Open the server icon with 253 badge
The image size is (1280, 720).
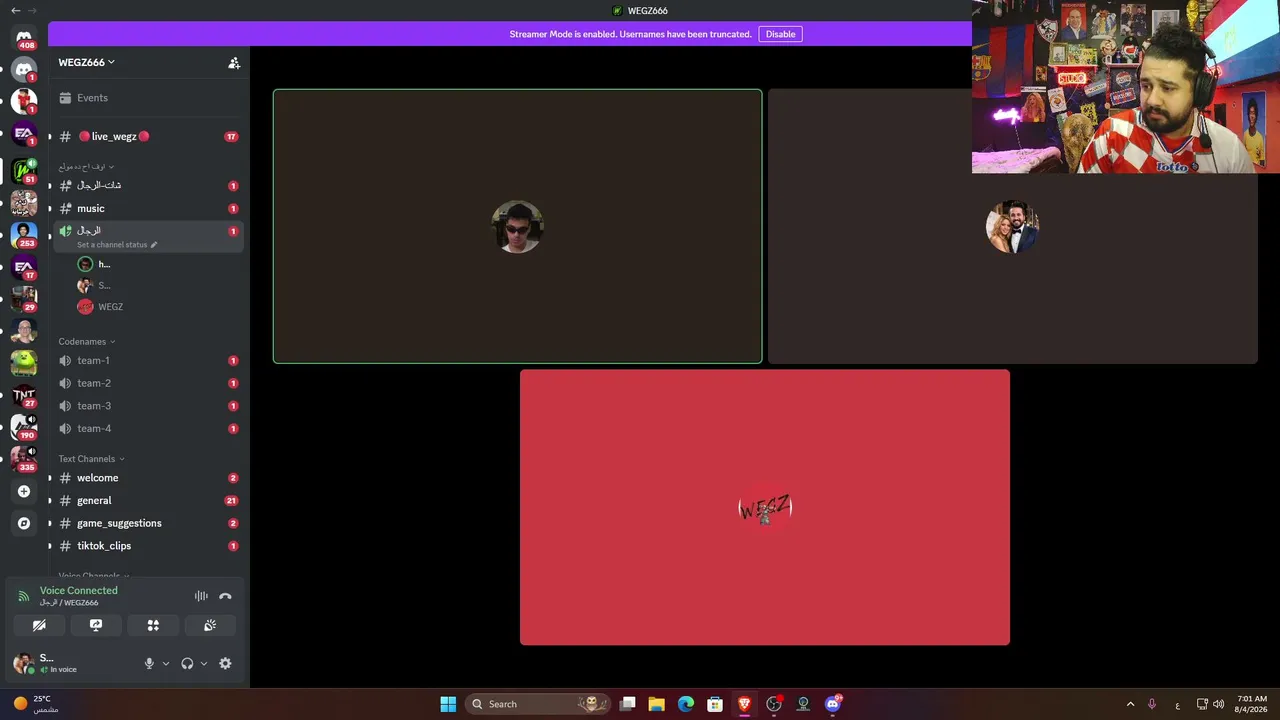pos(24,234)
